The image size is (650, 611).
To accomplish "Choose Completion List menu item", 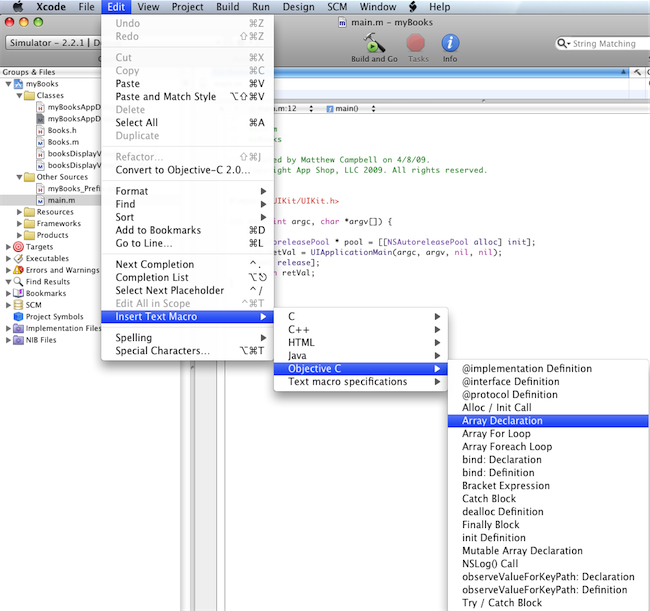I will pyautogui.click(x=187, y=277).
